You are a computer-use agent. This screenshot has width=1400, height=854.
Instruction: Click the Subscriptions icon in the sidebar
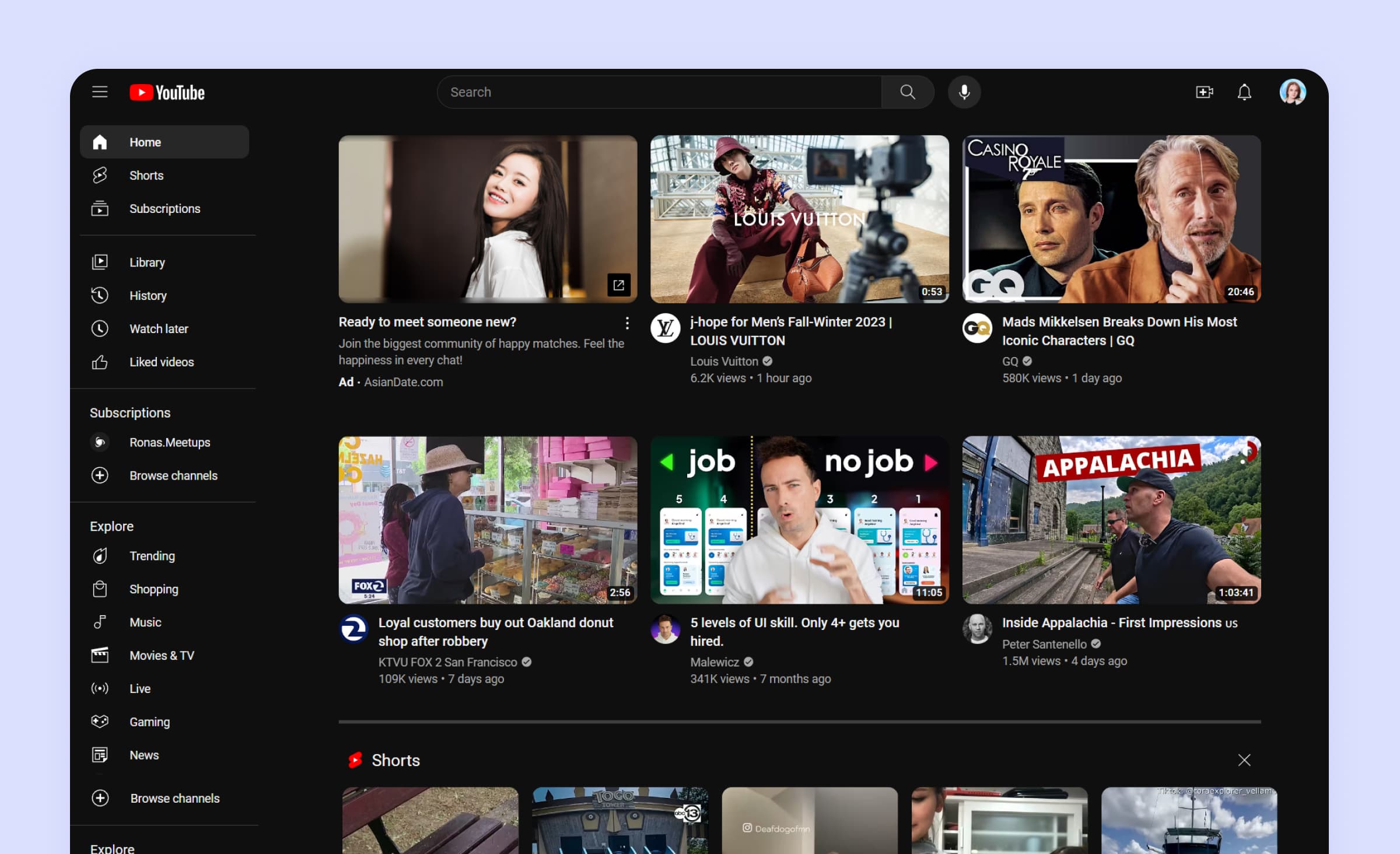pyautogui.click(x=100, y=208)
